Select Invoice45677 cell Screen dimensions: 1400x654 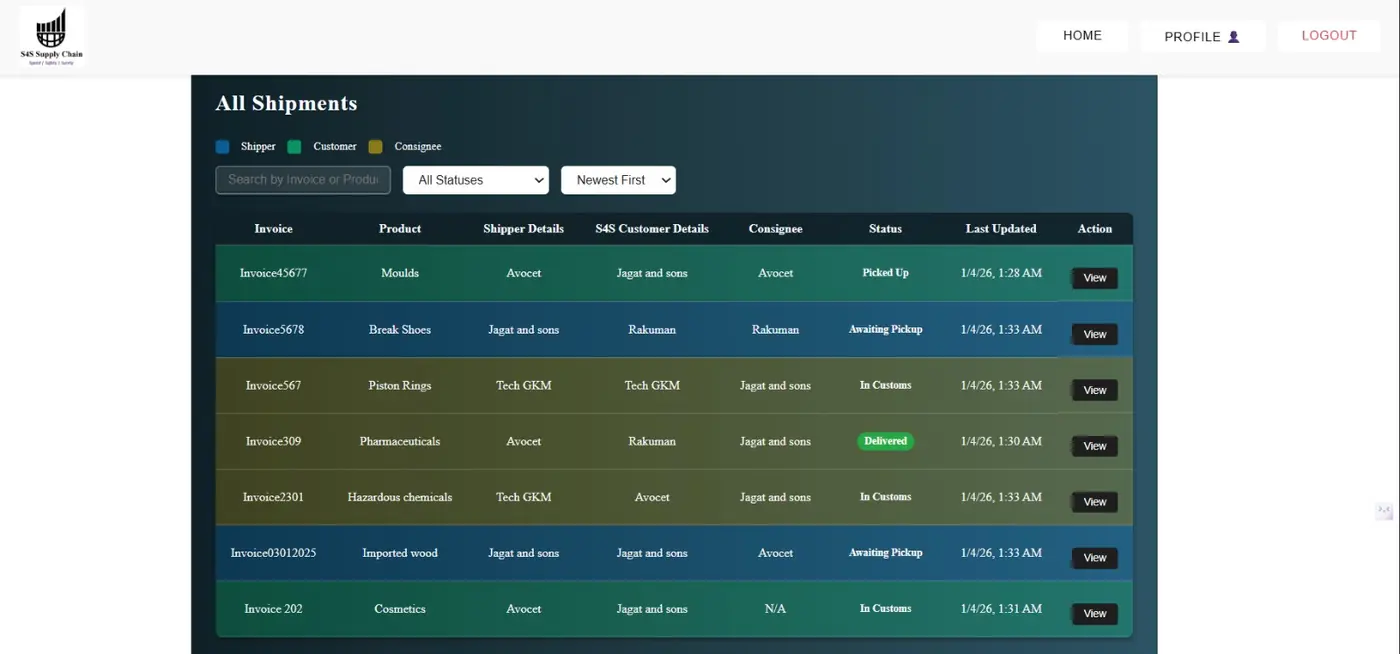click(273, 273)
